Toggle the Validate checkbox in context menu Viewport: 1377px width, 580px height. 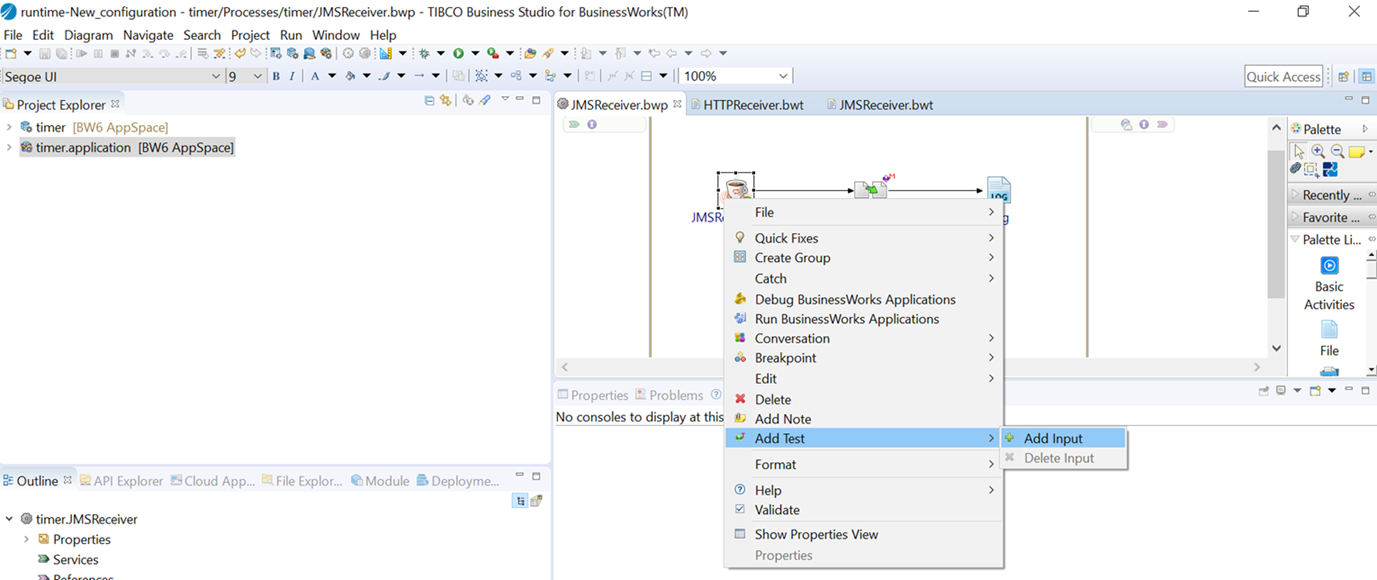[x=740, y=510]
